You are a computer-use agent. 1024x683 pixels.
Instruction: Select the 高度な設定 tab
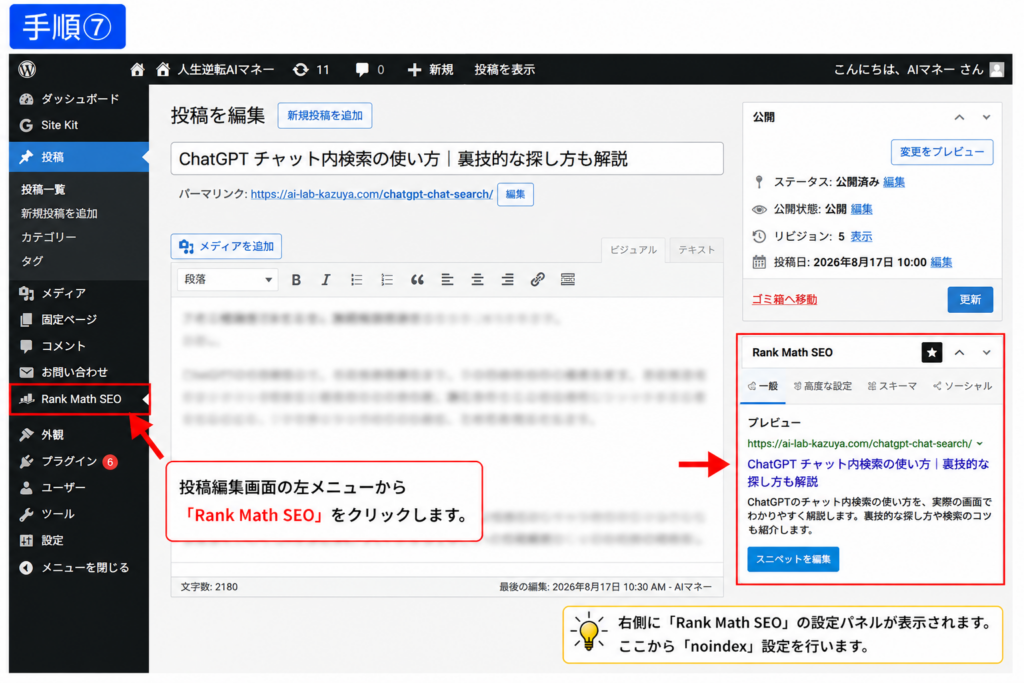(823, 386)
